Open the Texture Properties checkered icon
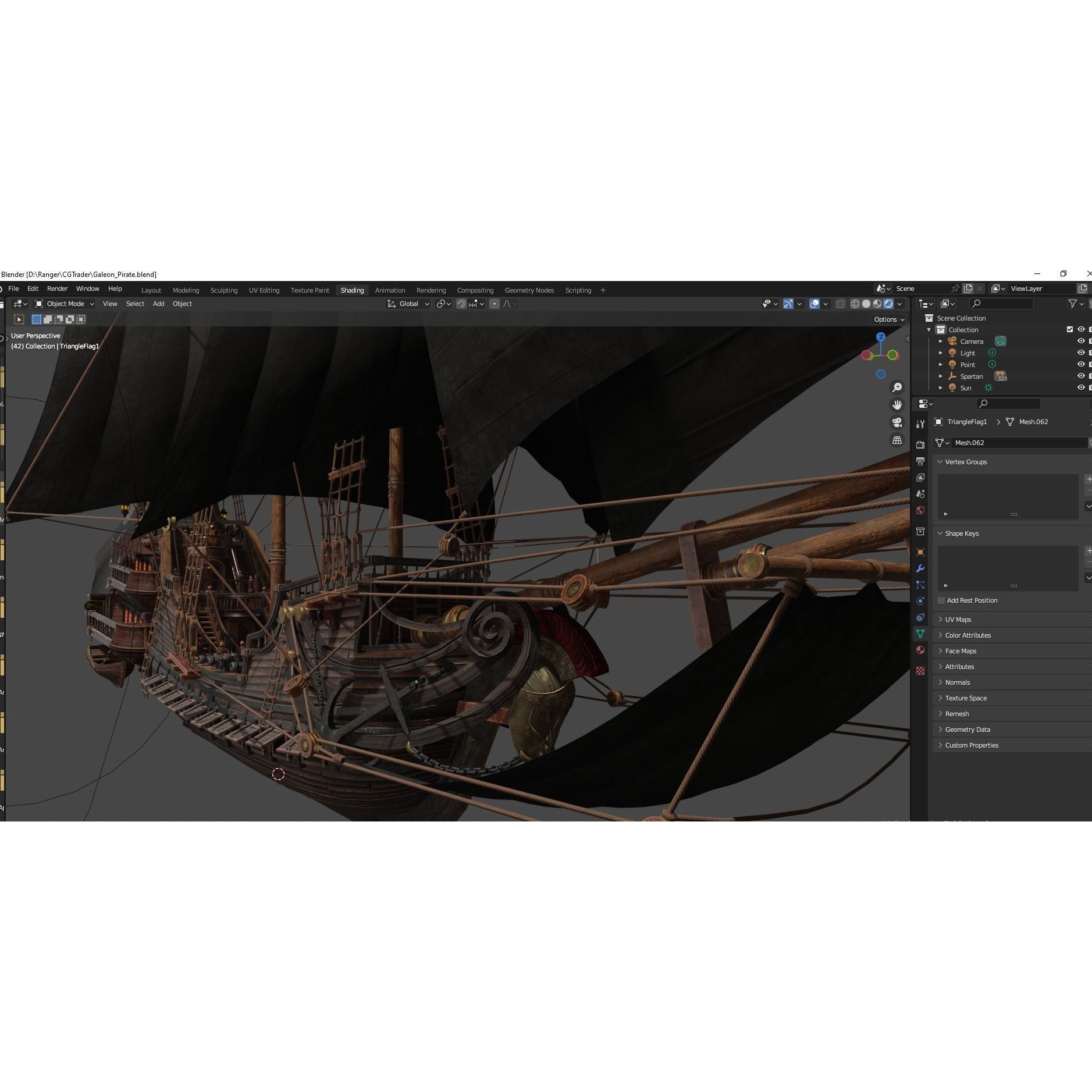 pyautogui.click(x=921, y=671)
